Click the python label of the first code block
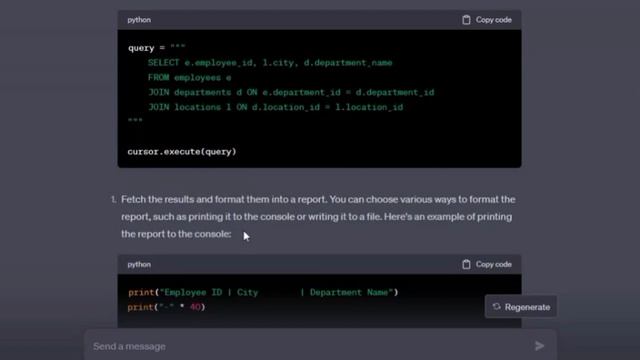Viewport: 640px width, 360px height. (x=139, y=20)
